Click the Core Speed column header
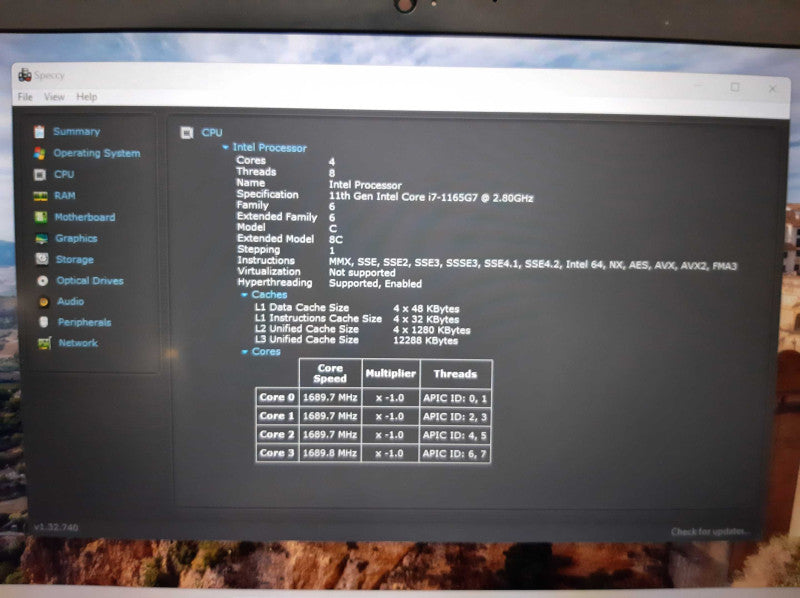This screenshot has width=800, height=598. tap(330, 373)
